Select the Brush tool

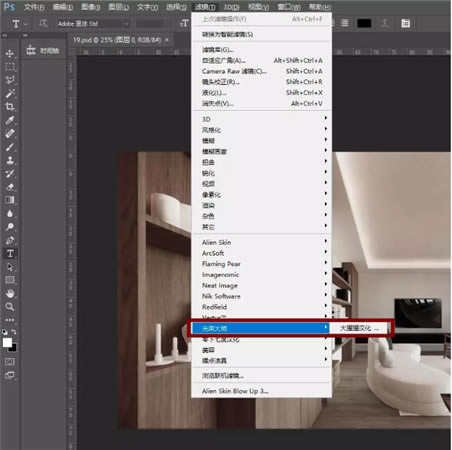[x=10, y=147]
